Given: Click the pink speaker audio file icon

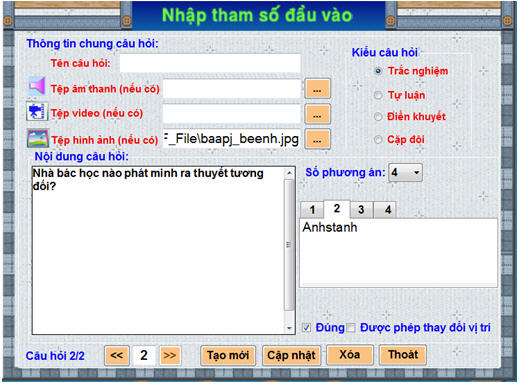Looking at the screenshot, I should [37, 86].
